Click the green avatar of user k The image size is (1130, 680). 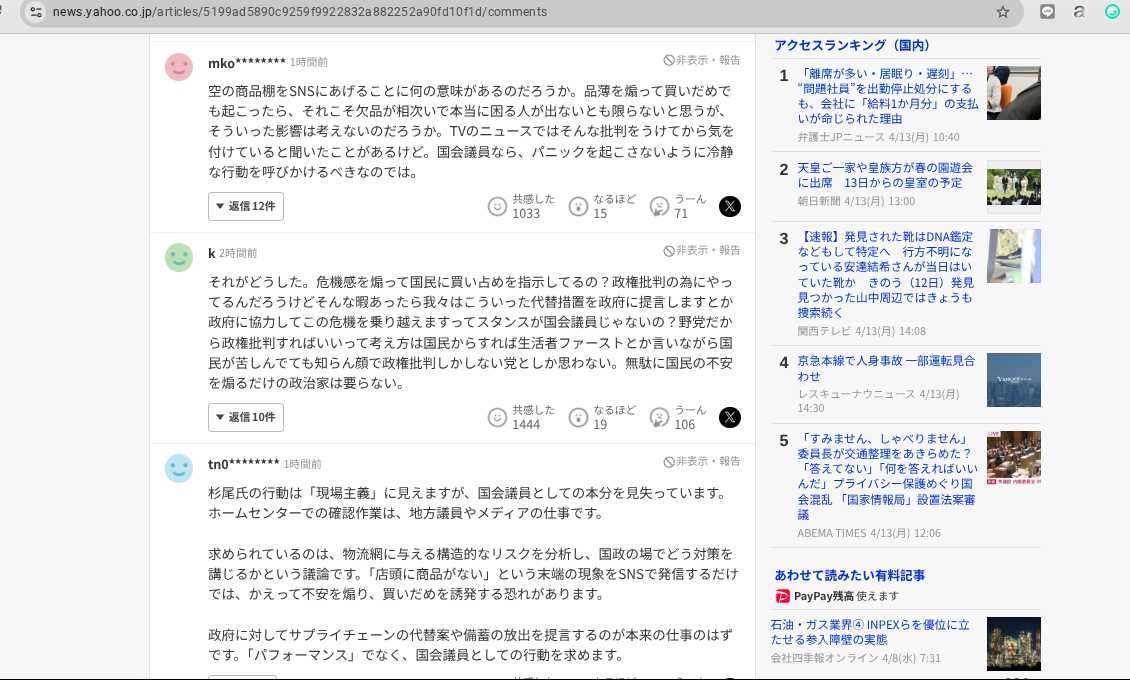(179, 257)
